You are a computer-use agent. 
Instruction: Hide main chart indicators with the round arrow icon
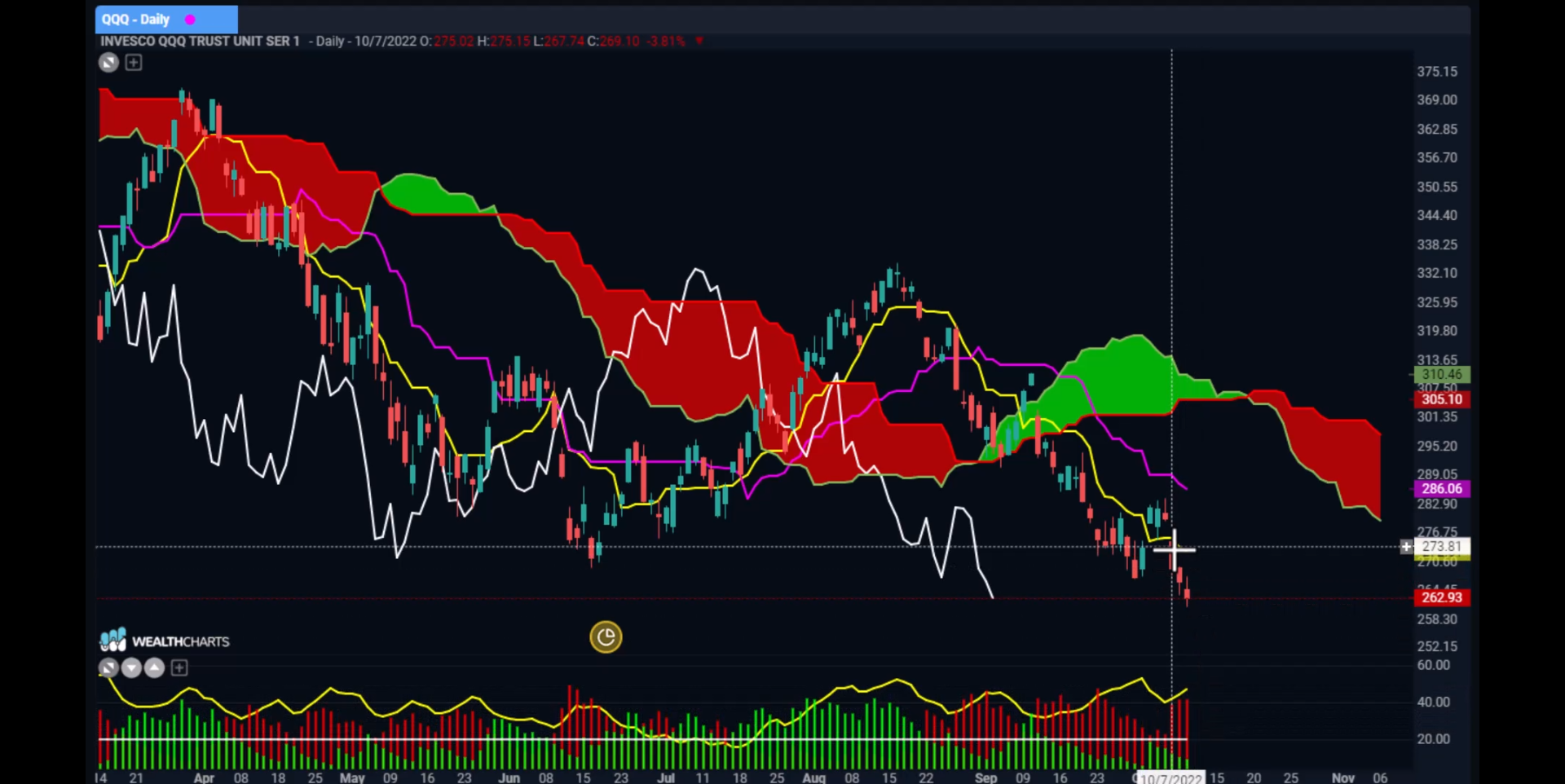pyautogui.click(x=108, y=63)
